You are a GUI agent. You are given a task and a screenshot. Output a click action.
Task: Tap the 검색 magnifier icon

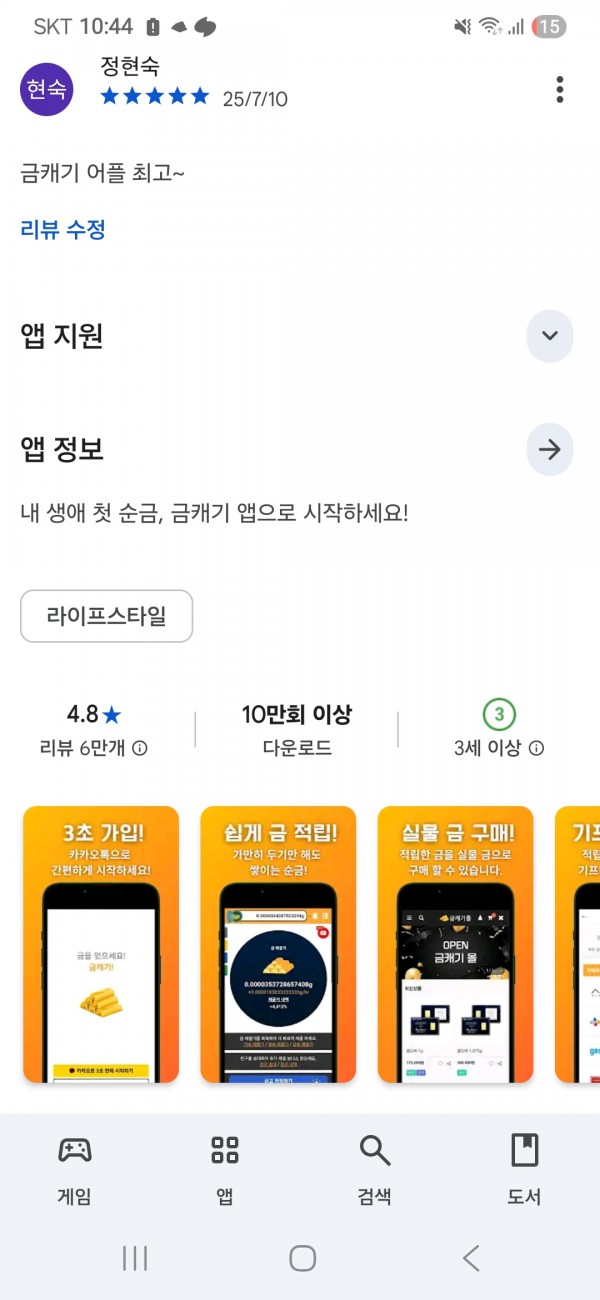click(375, 1150)
